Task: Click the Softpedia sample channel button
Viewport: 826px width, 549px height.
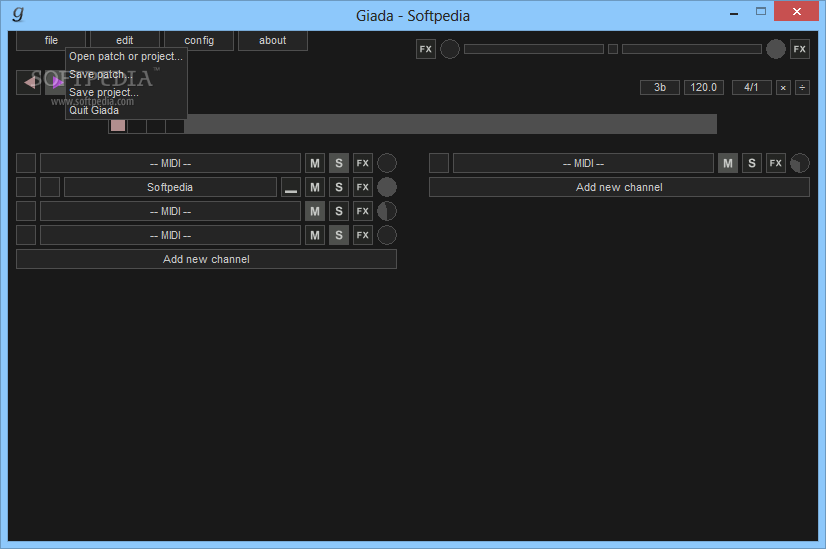Action: coord(170,187)
